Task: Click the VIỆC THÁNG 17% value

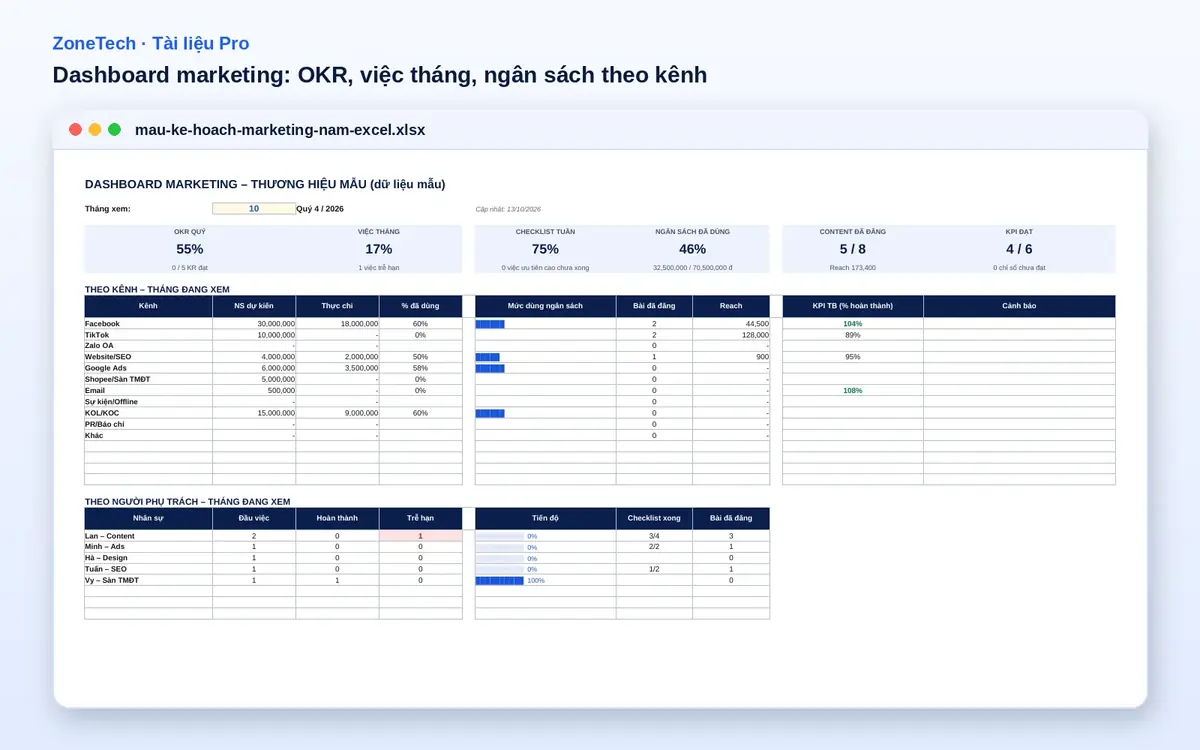Action: click(x=379, y=249)
